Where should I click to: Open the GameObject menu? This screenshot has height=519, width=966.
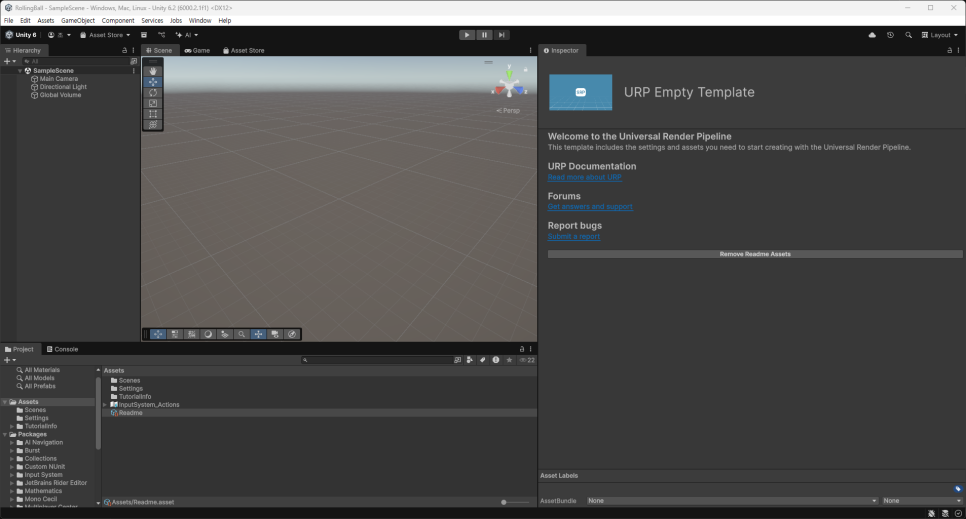(x=78, y=20)
